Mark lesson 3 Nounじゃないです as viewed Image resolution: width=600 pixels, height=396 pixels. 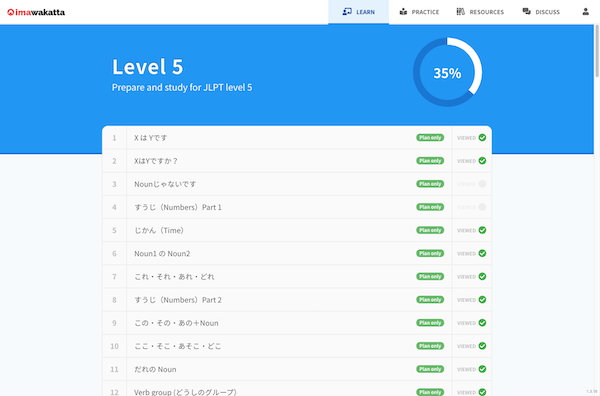482,184
